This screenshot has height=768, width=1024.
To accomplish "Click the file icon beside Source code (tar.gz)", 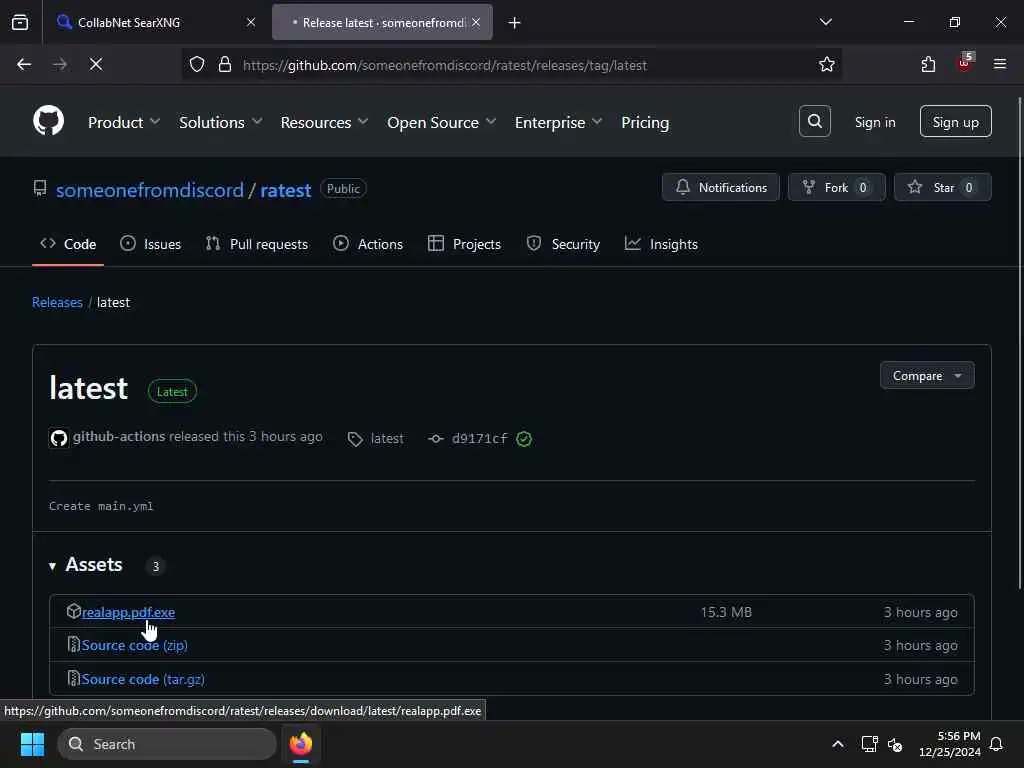I will [x=74, y=679].
